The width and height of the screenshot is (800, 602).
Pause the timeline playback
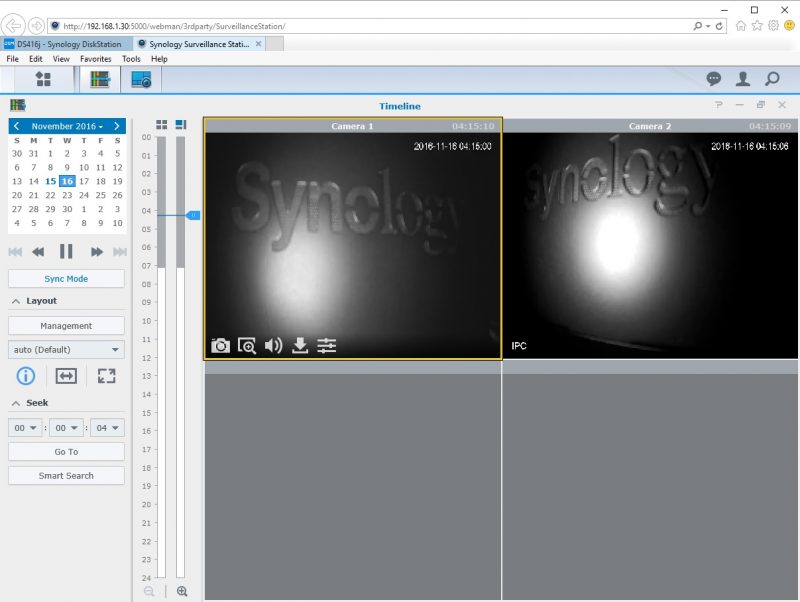[x=66, y=251]
